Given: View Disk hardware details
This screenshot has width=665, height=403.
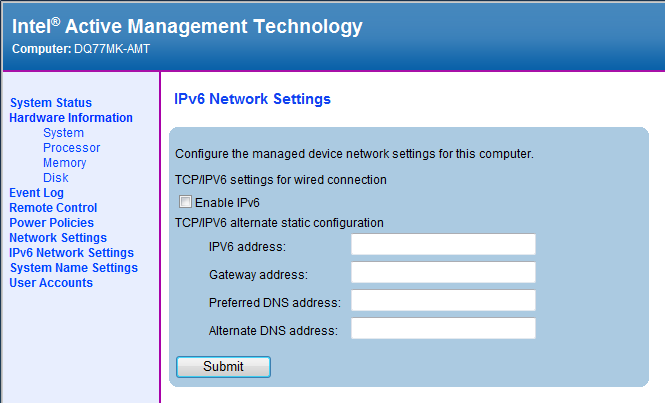Looking at the screenshot, I should (x=56, y=178).
